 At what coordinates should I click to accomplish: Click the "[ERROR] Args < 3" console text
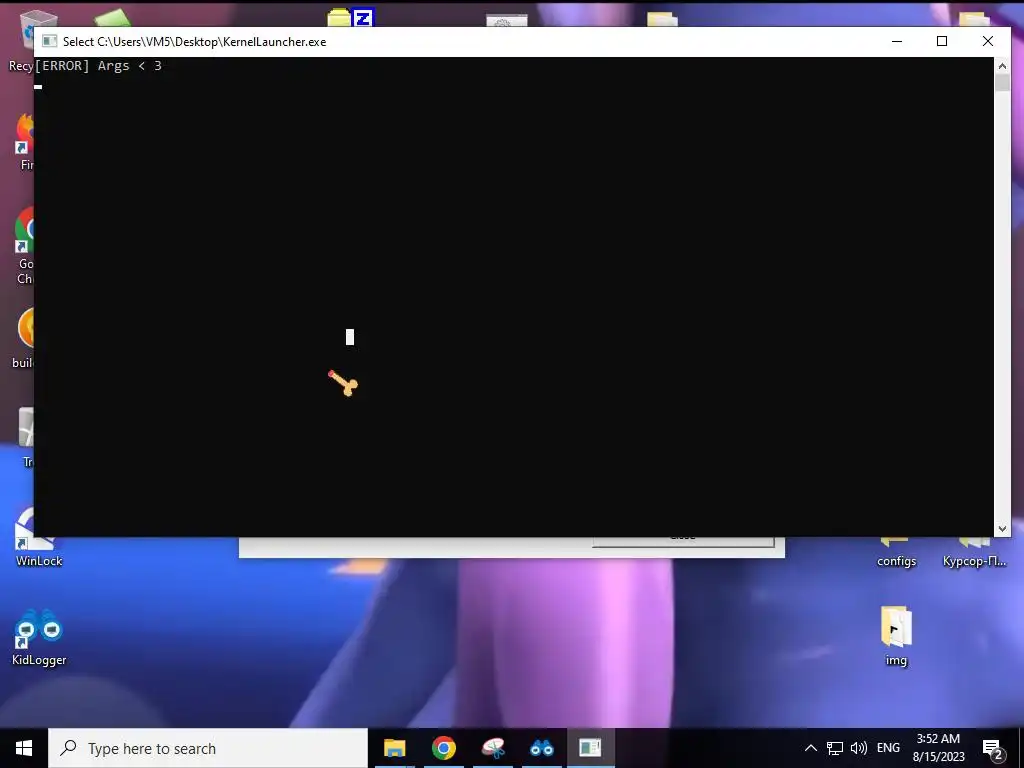point(98,66)
